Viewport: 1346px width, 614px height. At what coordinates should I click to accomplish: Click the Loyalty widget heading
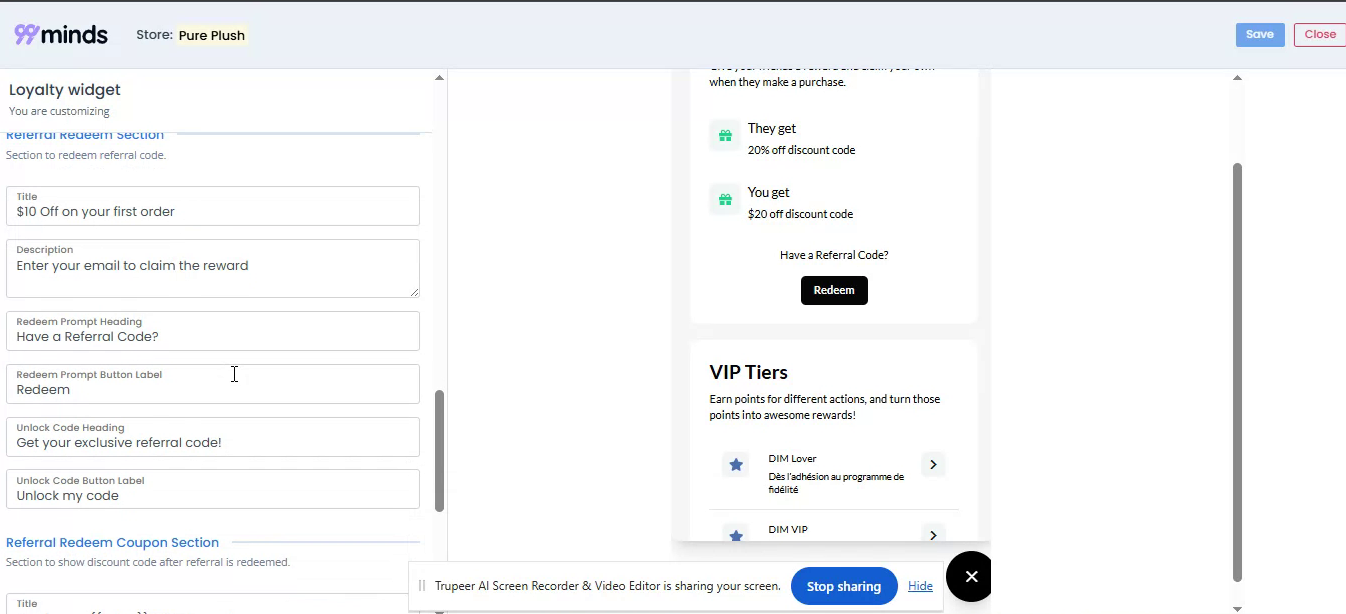click(65, 90)
